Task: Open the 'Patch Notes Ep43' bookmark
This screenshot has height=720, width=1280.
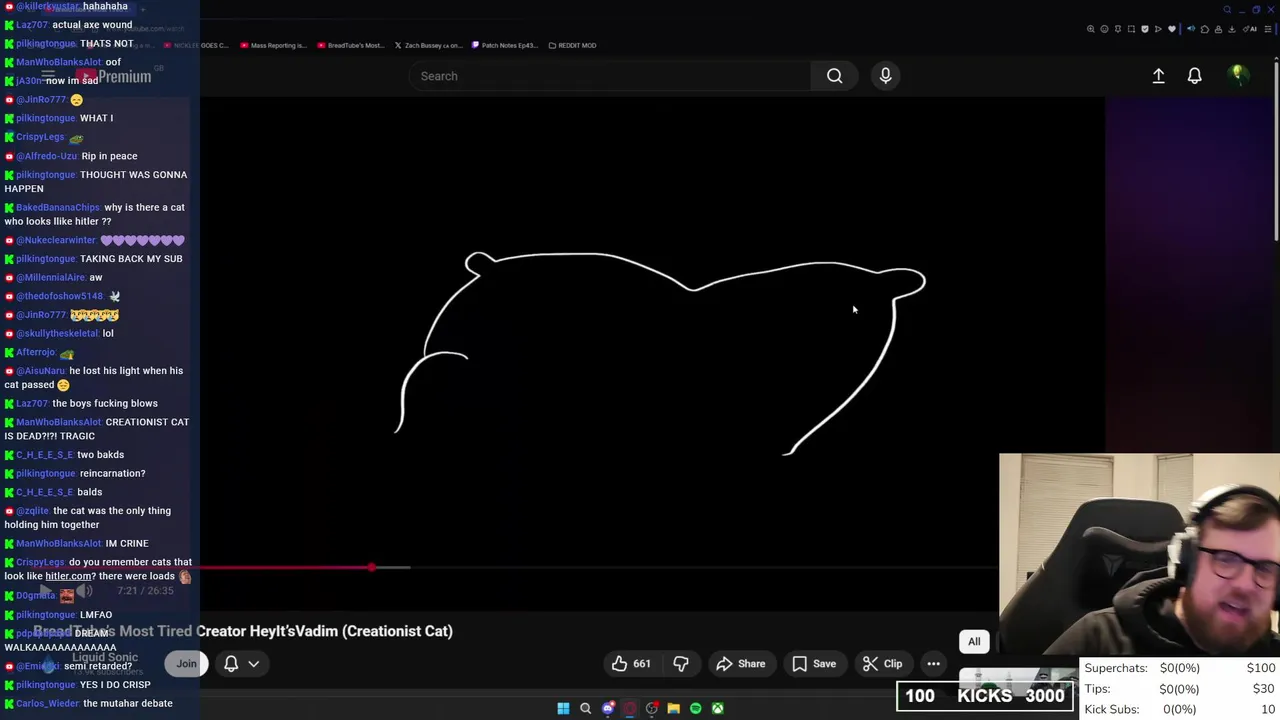Action: tap(504, 45)
